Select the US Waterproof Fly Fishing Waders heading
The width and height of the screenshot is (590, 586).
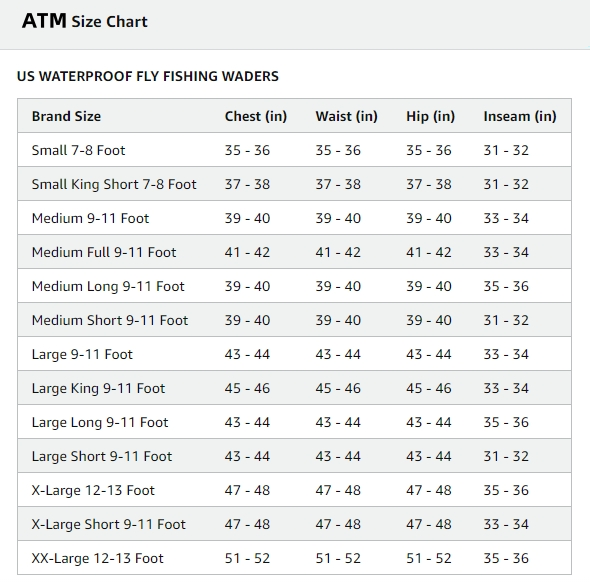(148, 76)
